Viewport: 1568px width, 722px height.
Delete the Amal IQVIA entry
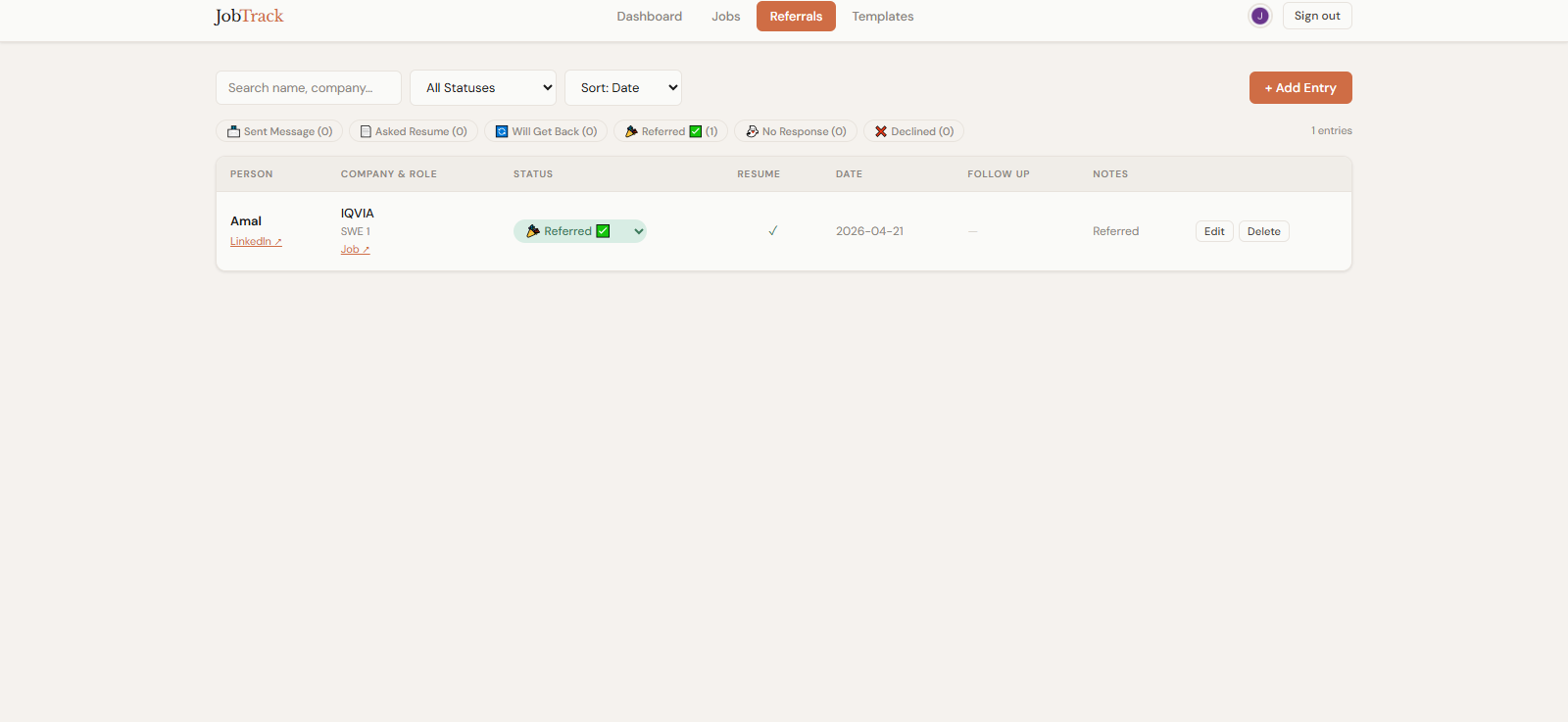click(1263, 231)
